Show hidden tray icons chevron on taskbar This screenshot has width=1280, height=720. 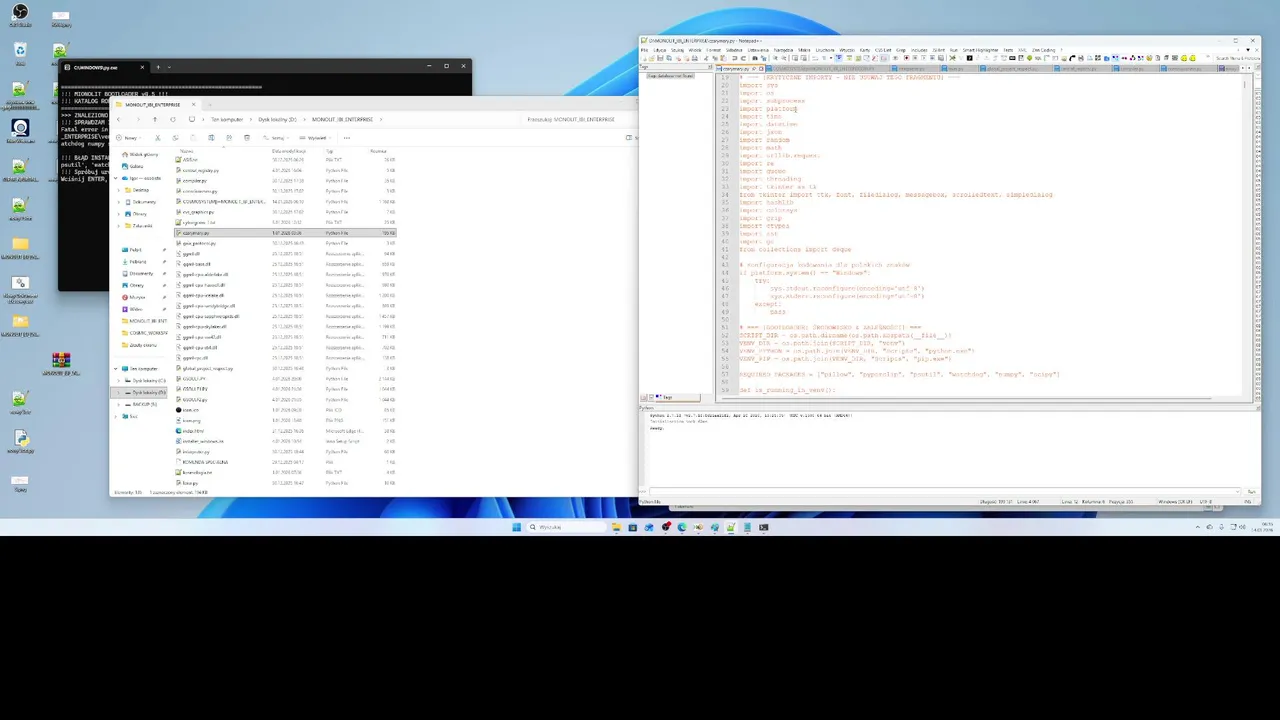pyautogui.click(x=1197, y=527)
